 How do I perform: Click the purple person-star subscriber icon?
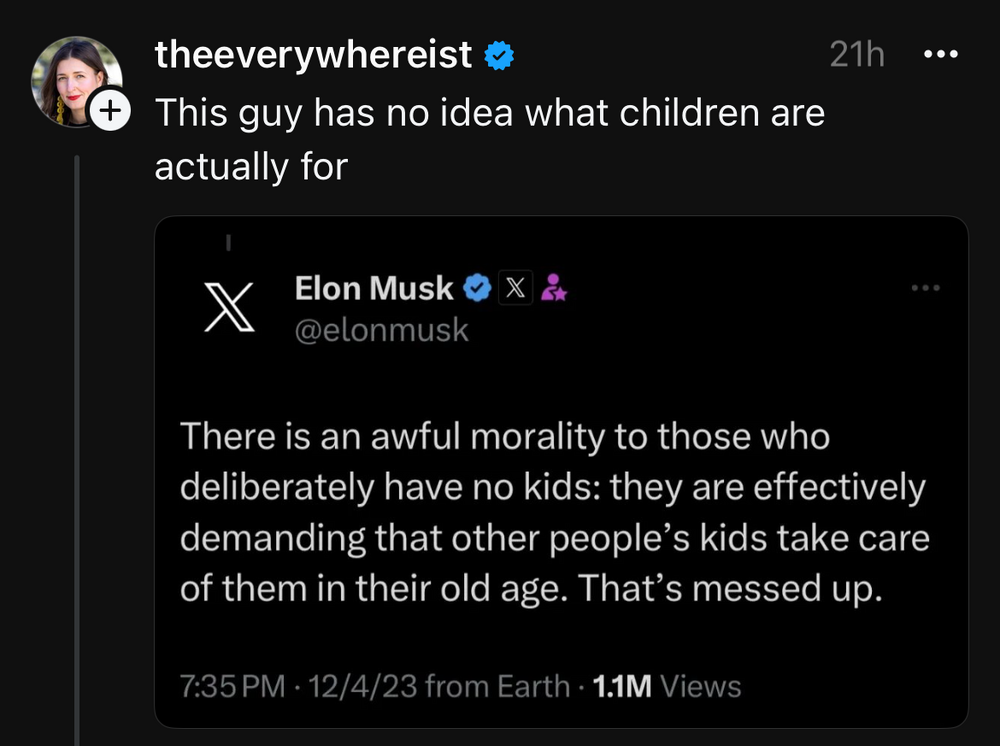pyautogui.click(x=553, y=290)
